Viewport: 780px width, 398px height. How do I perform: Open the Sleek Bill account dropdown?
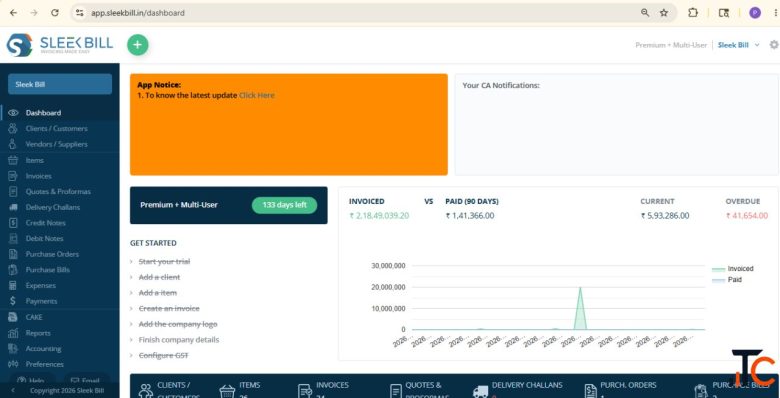(x=739, y=45)
